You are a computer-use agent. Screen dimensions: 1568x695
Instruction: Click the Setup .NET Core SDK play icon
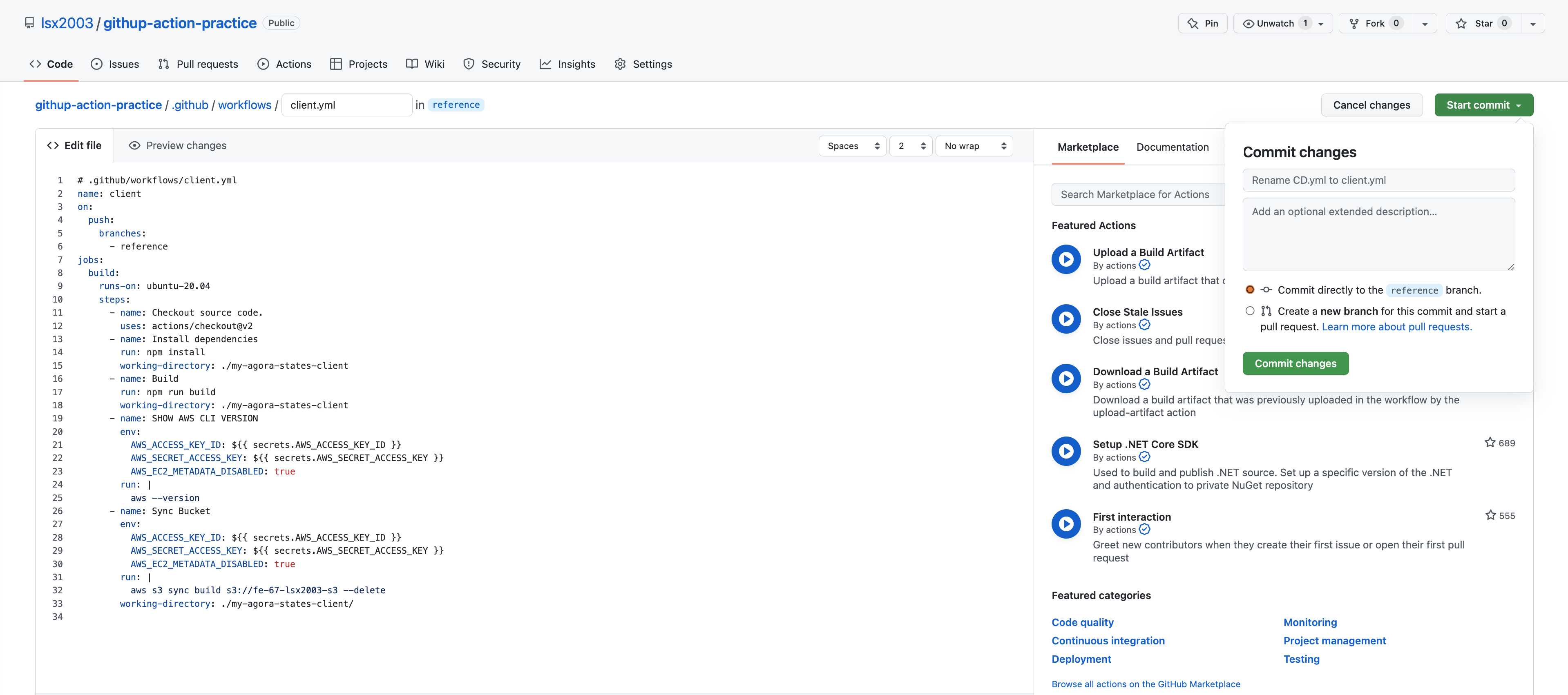(x=1066, y=451)
